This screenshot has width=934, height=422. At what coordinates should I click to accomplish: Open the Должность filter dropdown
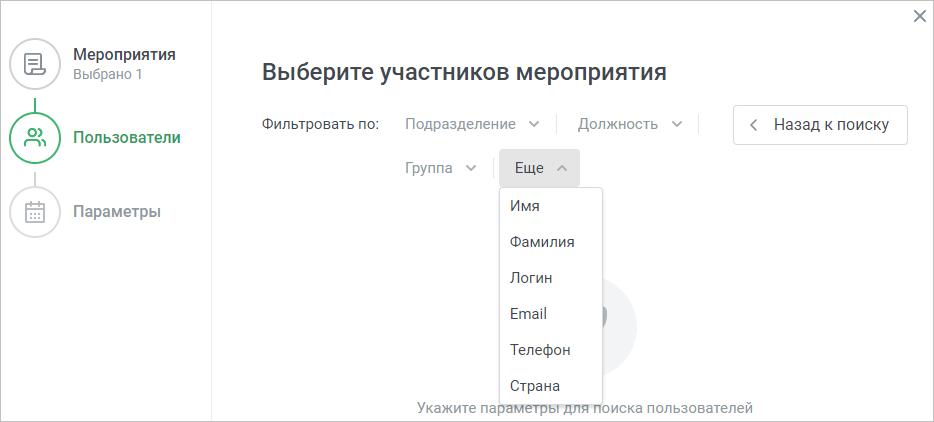(x=630, y=124)
